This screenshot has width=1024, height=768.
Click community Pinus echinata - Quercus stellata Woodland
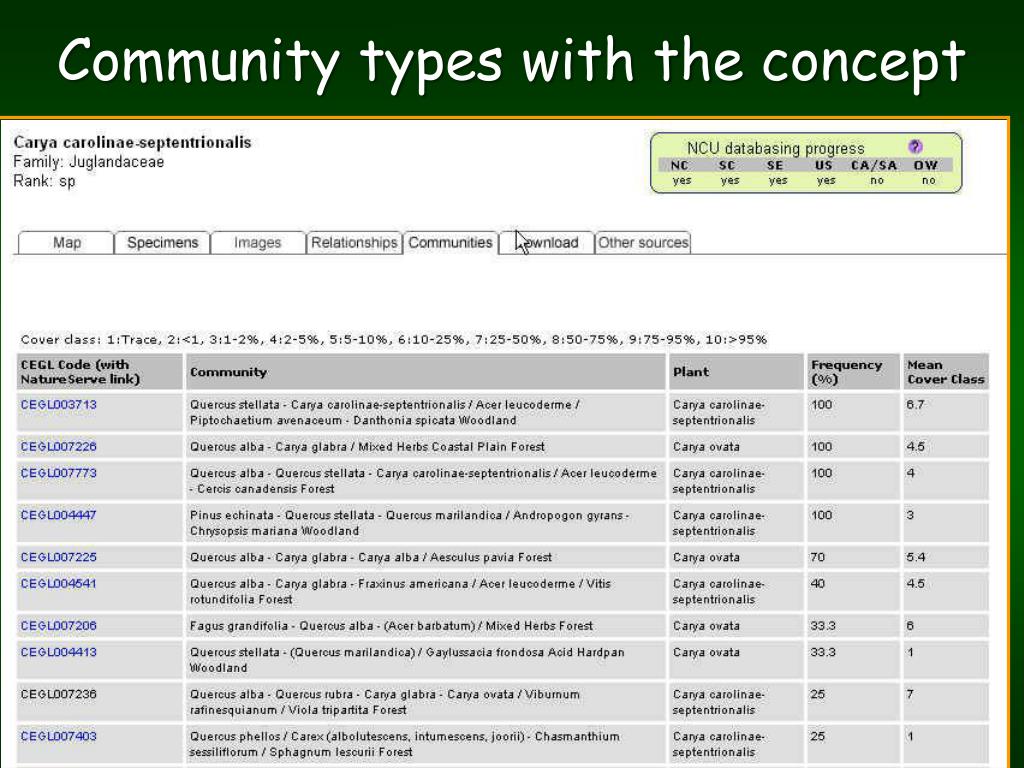409,523
